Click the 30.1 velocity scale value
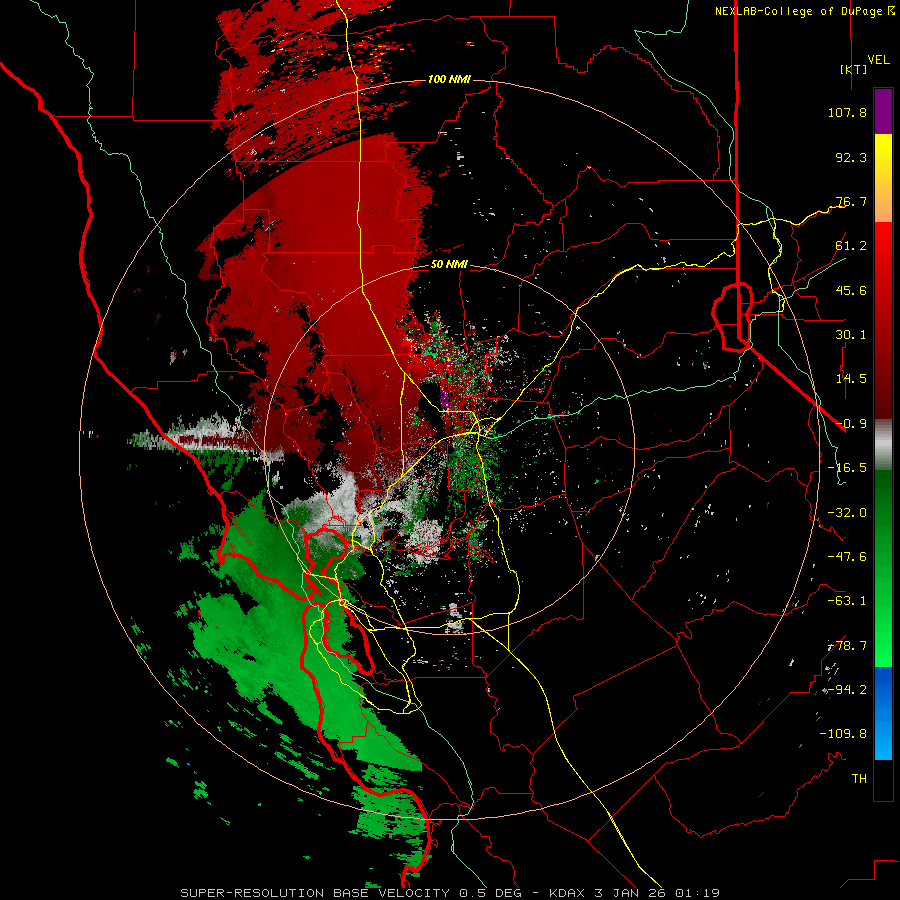The width and height of the screenshot is (900, 900). click(x=851, y=335)
